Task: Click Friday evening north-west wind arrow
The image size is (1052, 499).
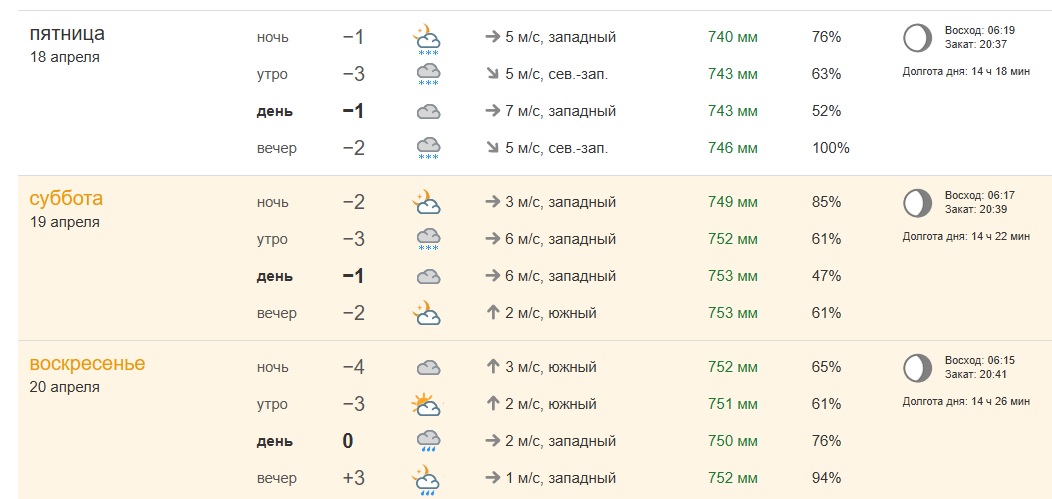Action: click(x=492, y=148)
